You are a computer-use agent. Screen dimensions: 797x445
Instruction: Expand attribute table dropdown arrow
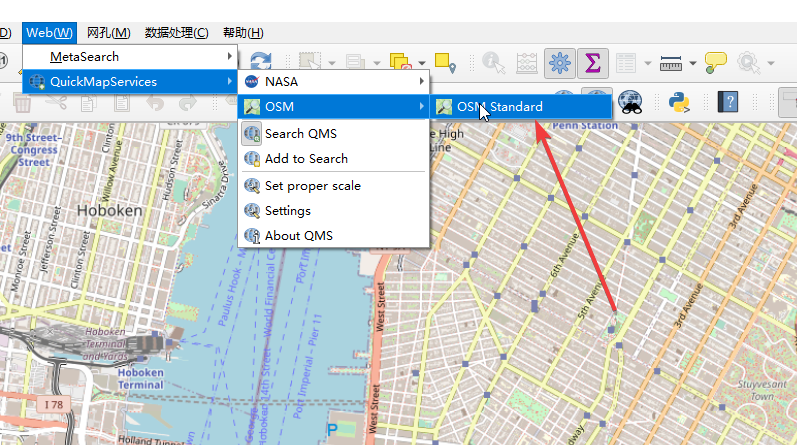point(648,64)
